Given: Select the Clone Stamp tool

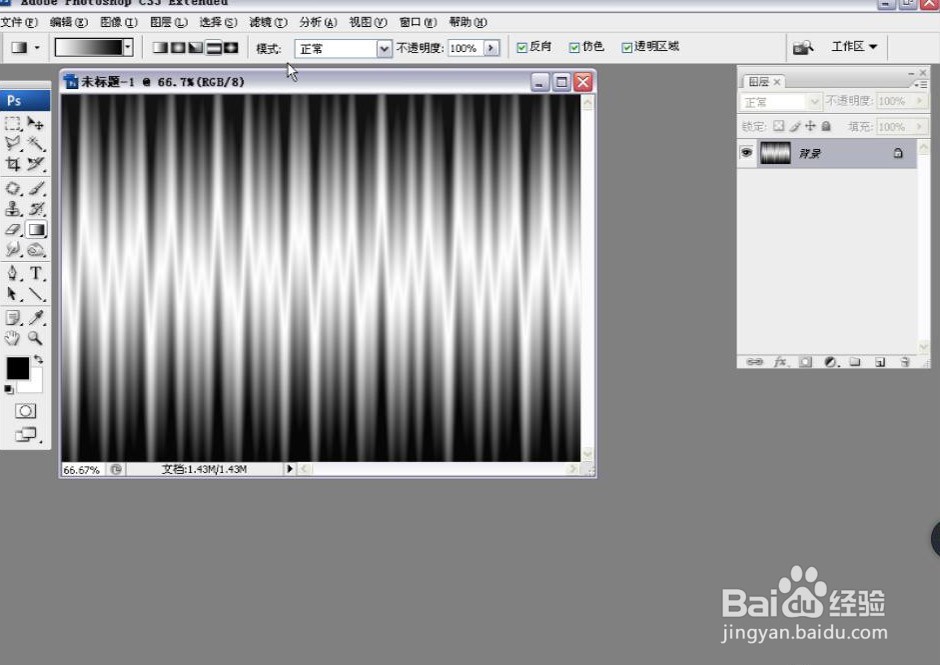Looking at the screenshot, I should [x=13, y=209].
